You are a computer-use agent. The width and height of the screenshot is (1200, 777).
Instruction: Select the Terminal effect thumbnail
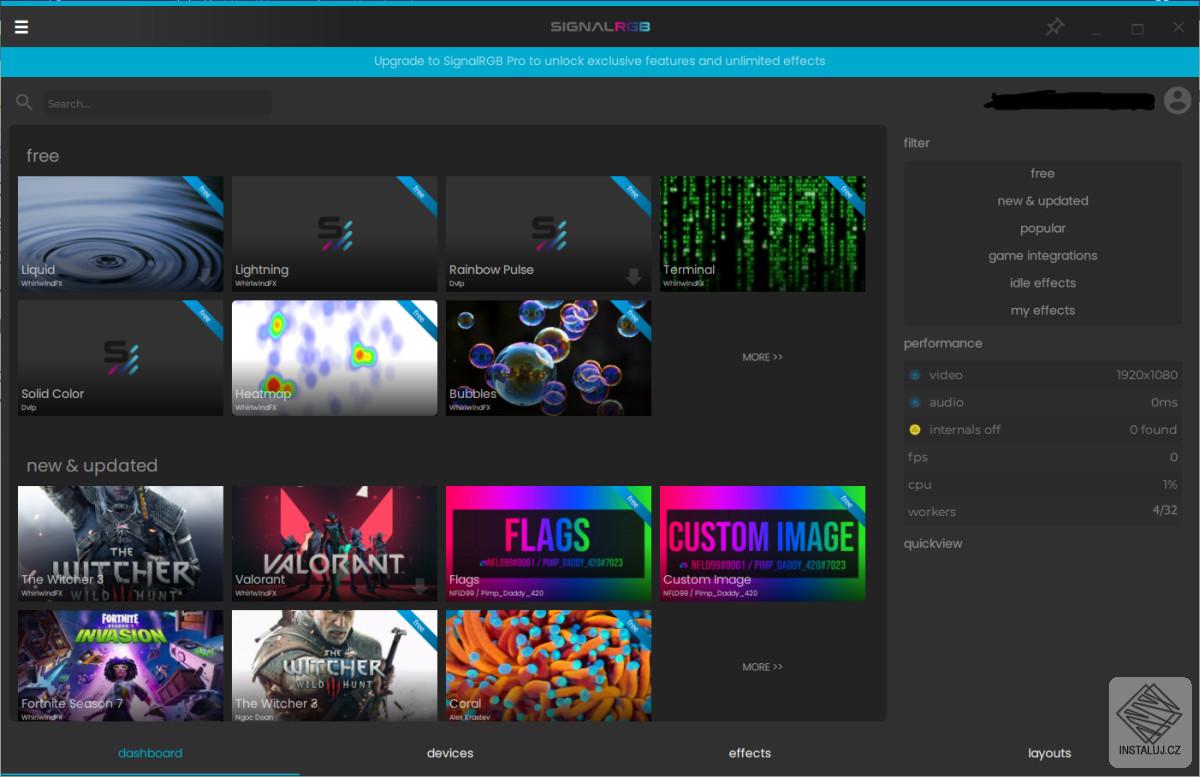763,234
